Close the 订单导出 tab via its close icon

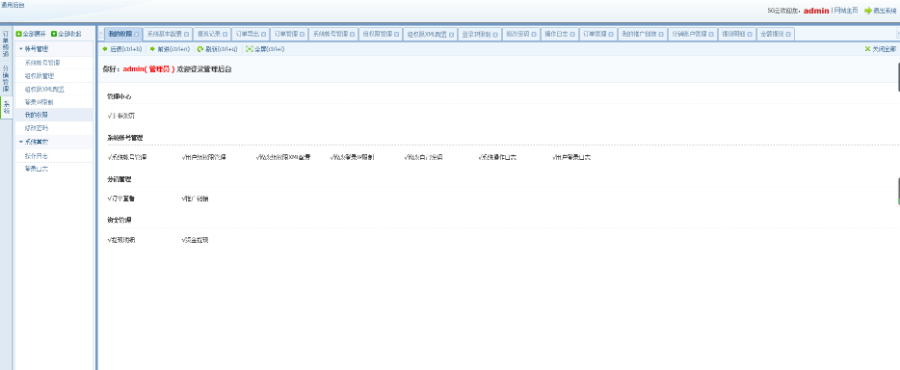coord(263,34)
